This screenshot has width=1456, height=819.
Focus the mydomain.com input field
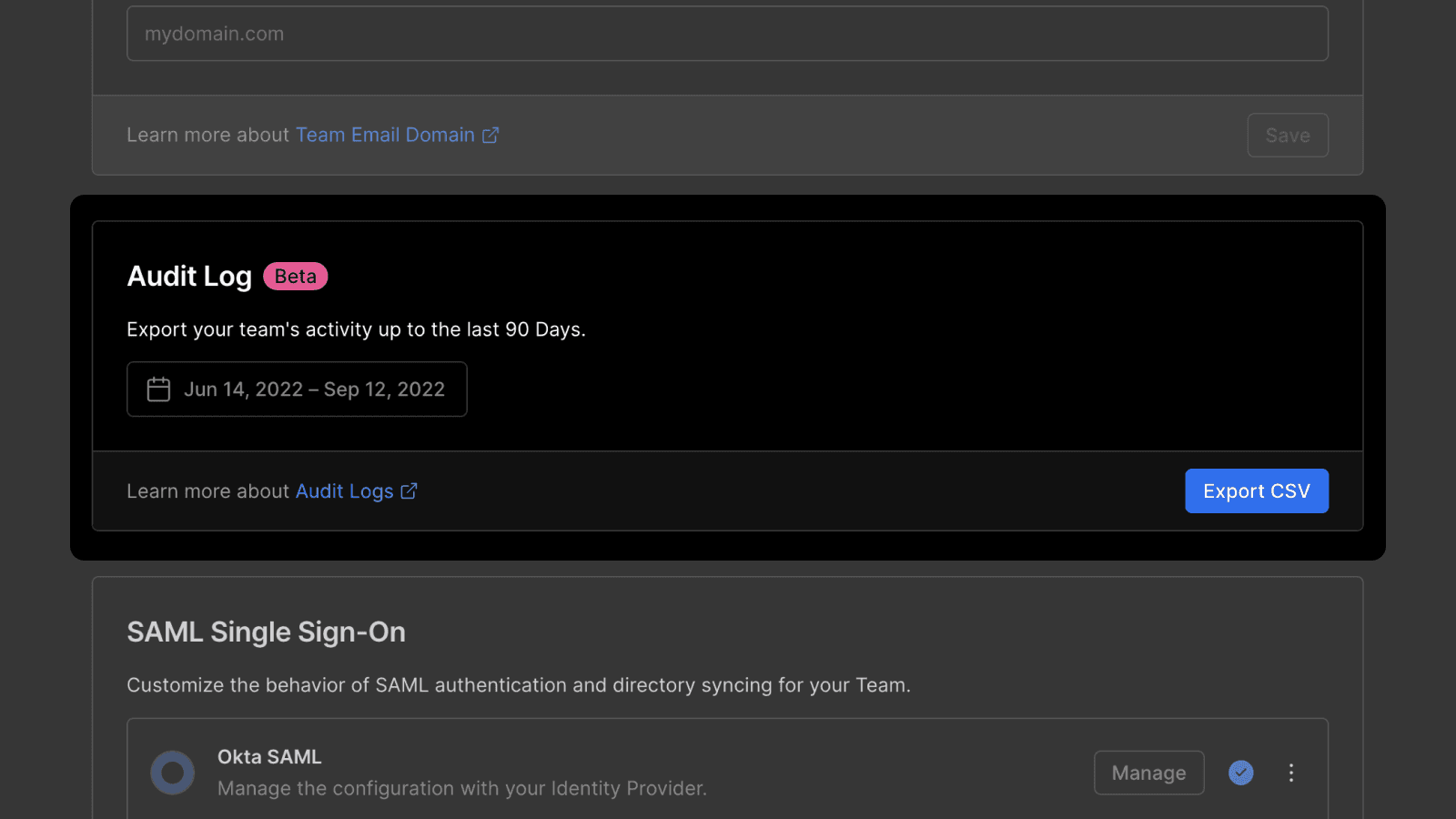pyautogui.click(x=727, y=35)
